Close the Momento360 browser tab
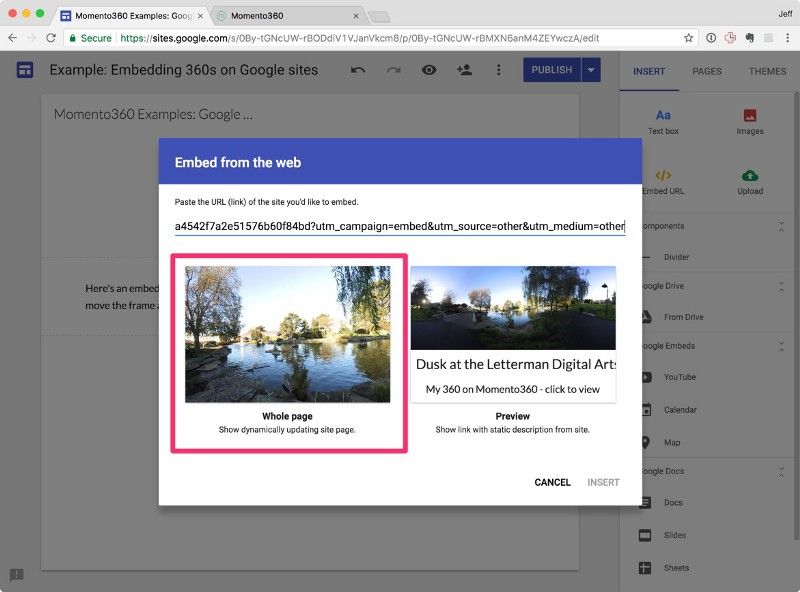800x592 pixels. coord(356,16)
